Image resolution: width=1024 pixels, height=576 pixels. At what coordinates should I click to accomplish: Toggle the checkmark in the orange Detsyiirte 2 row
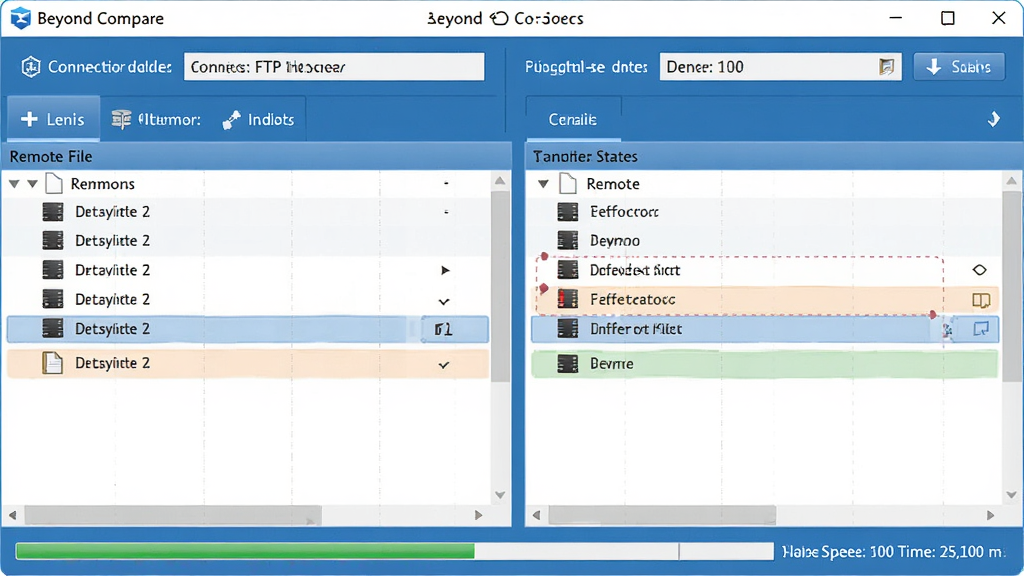[x=444, y=364]
